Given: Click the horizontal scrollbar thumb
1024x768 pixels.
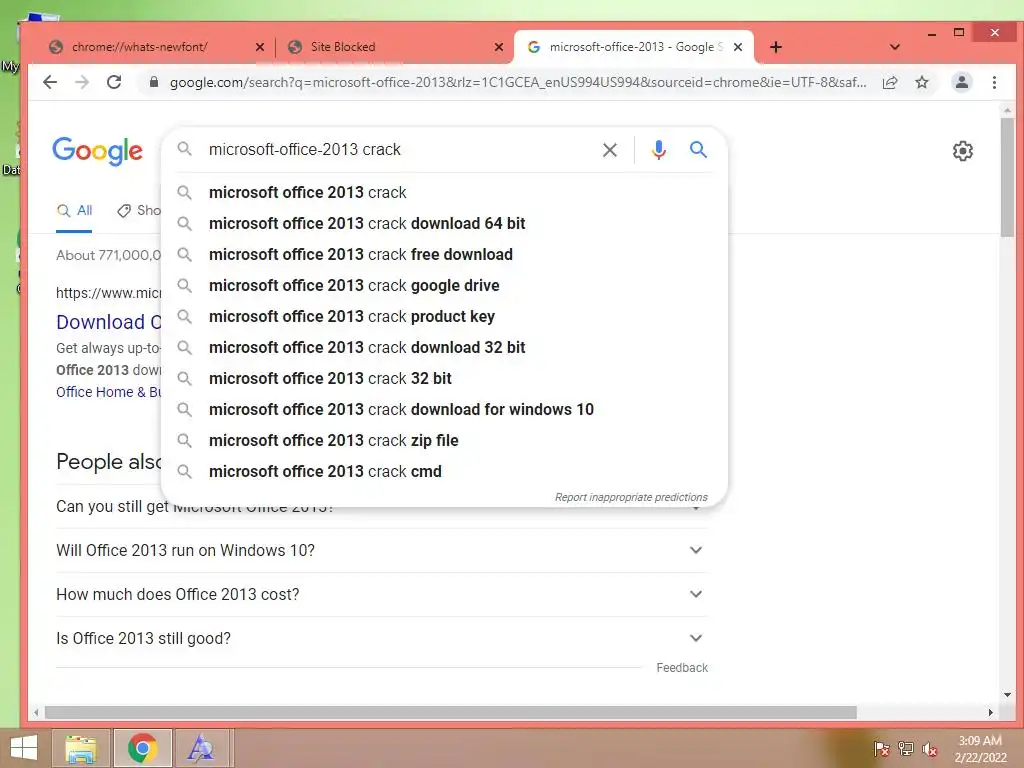Looking at the screenshot, I should tap(451, 712).
